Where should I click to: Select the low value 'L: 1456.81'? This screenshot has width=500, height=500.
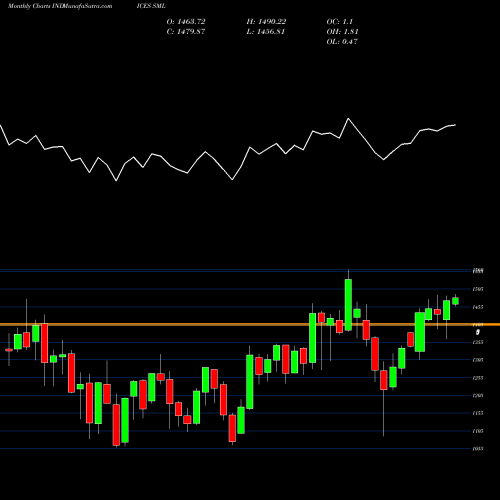(x=266, y=32)
